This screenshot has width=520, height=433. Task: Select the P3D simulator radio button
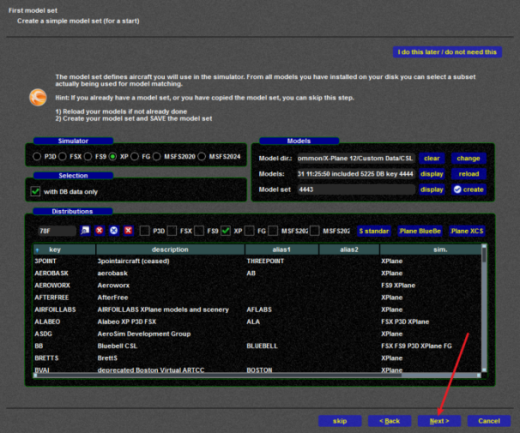pyautogui.click(x=37, y=156)
